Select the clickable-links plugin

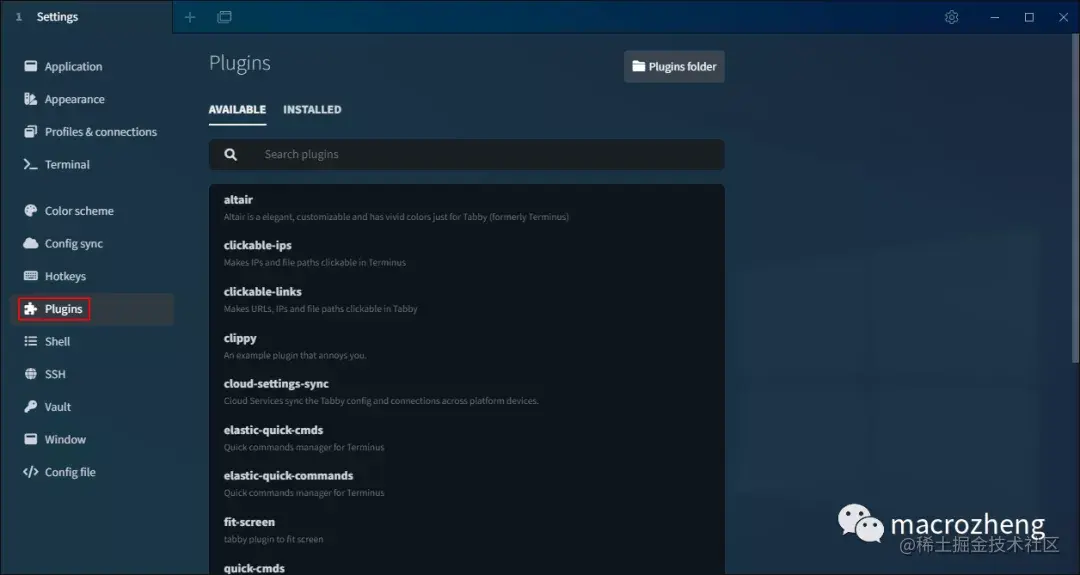[467, 300]
